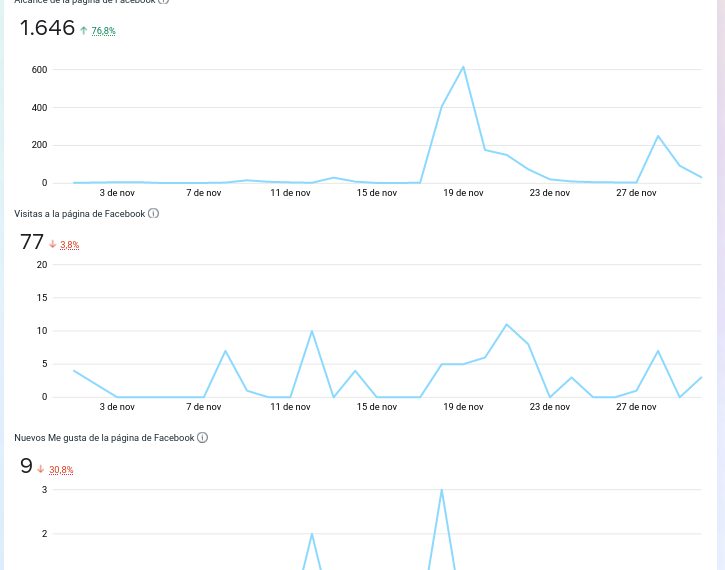Click '23 de nov' on the visits chart axis
The height and width of the screenshot is (570, 725).
point(550,407)
